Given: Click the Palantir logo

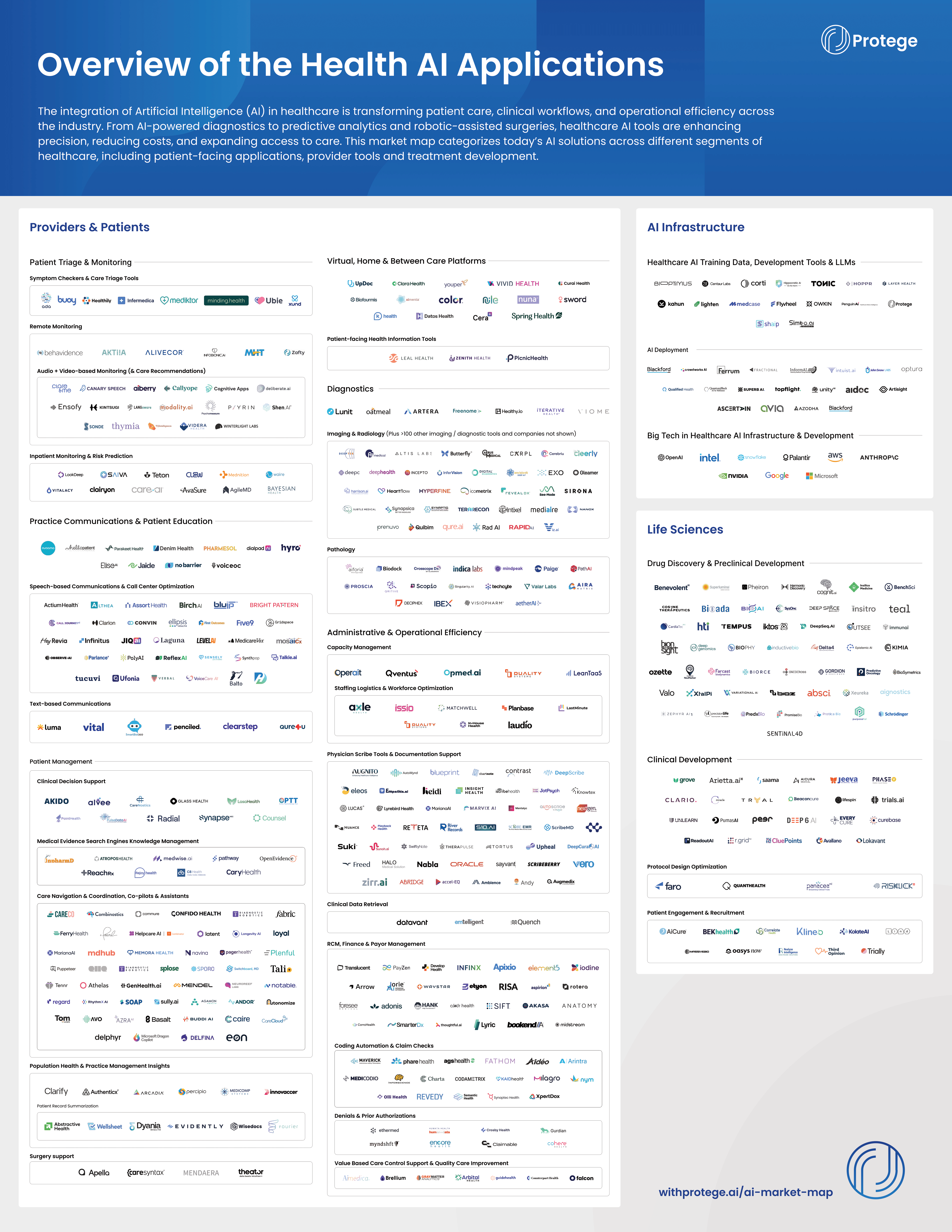Looking at the screenshot, I should (796, 458).
